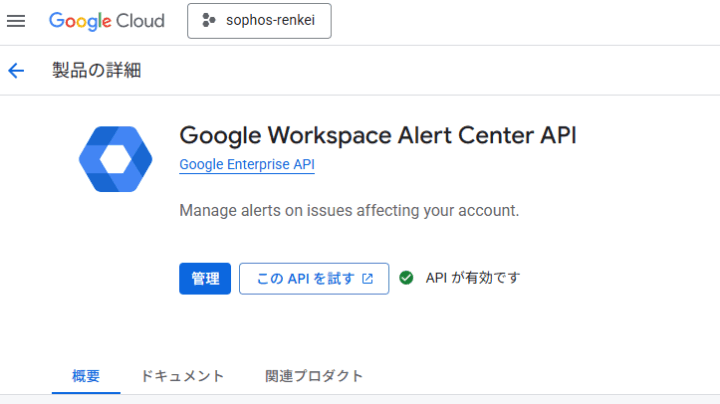The width and height of the screenshot is (720, 404).
Task: Open the main navigation hamburger menu
Action: (x=16, y=21)
